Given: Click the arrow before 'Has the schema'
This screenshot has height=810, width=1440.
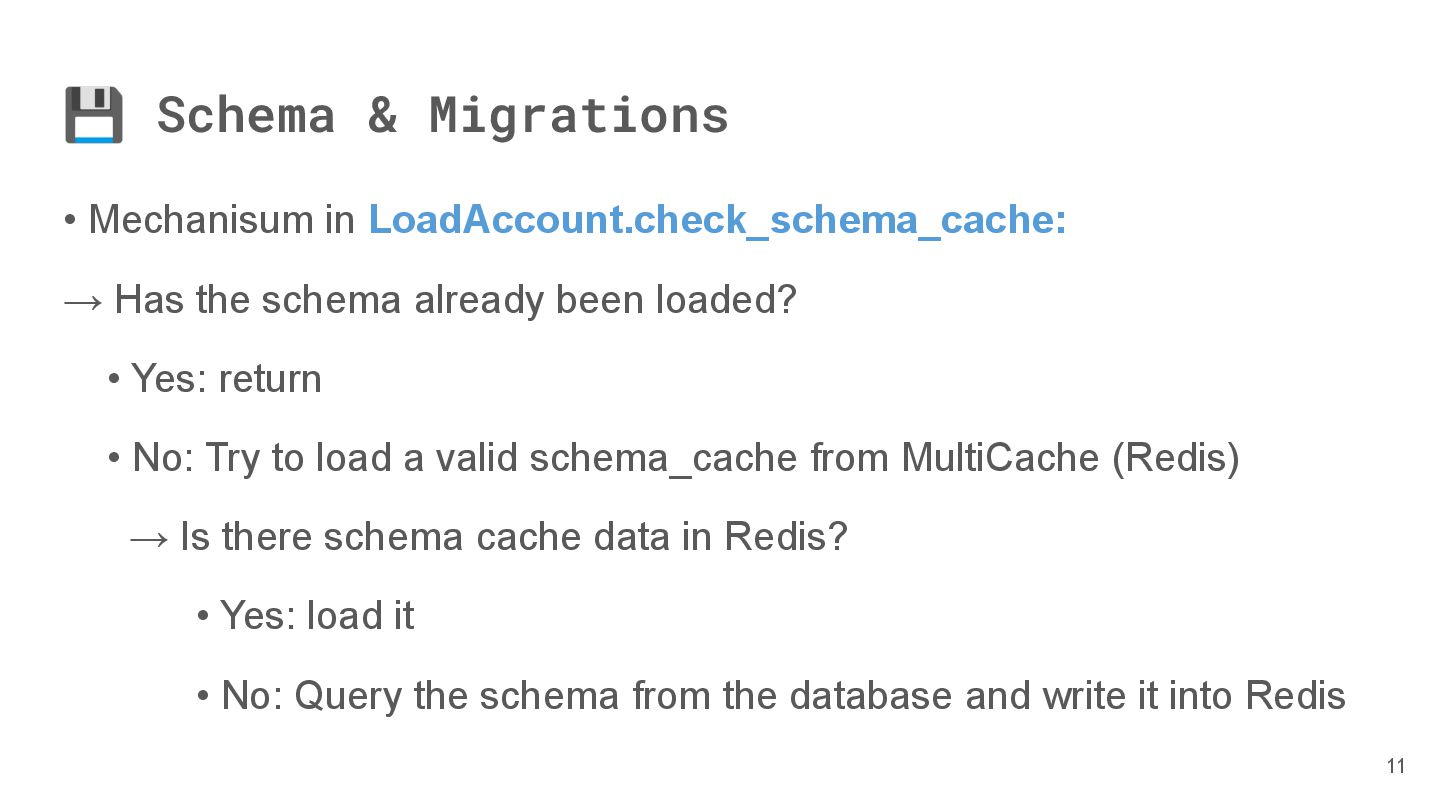Looking at the screenshot, I should pos(83,300).
